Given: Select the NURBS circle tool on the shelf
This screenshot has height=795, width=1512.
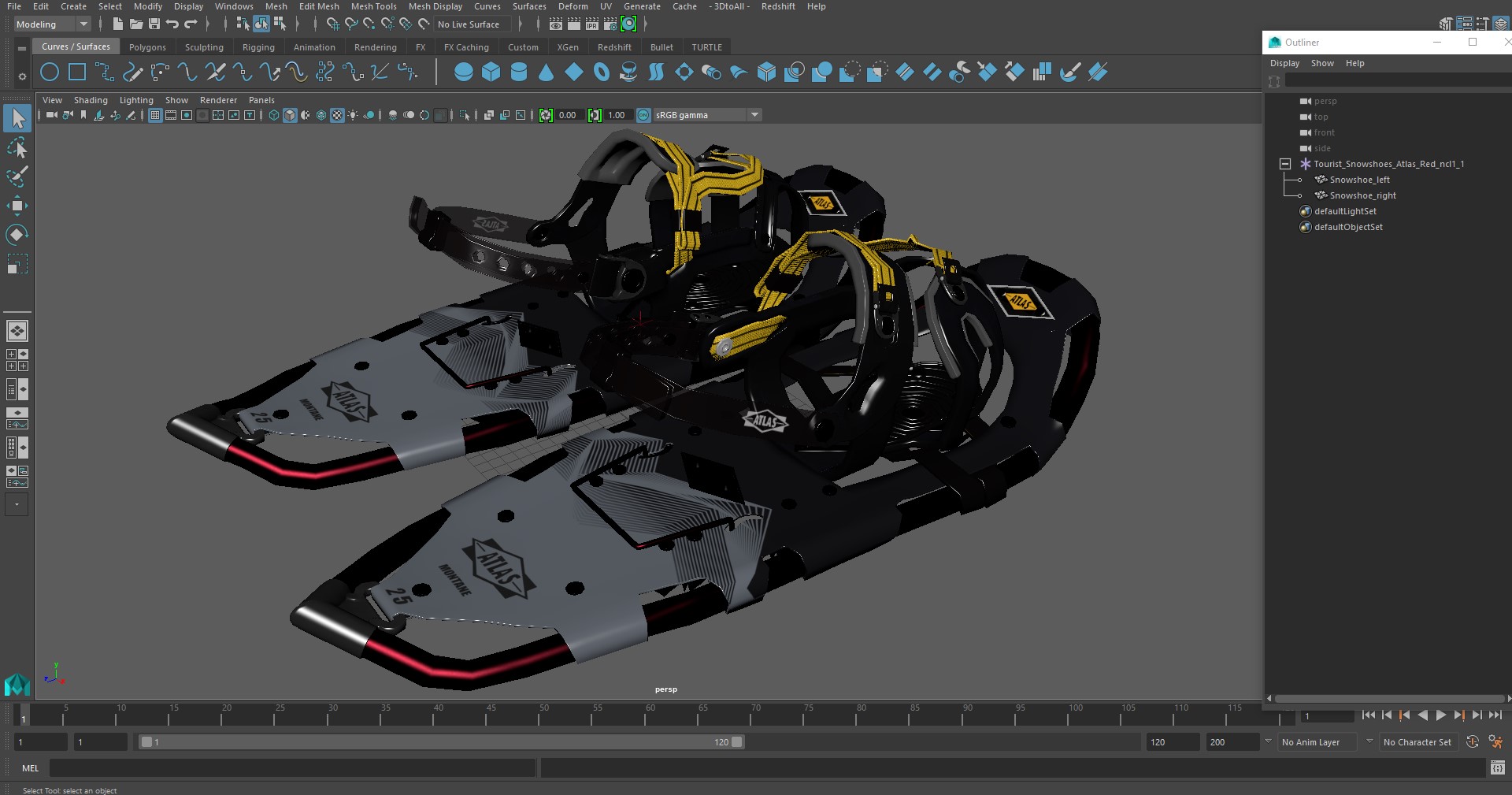Looking at the screenshot, I should (x=50, y=72).
